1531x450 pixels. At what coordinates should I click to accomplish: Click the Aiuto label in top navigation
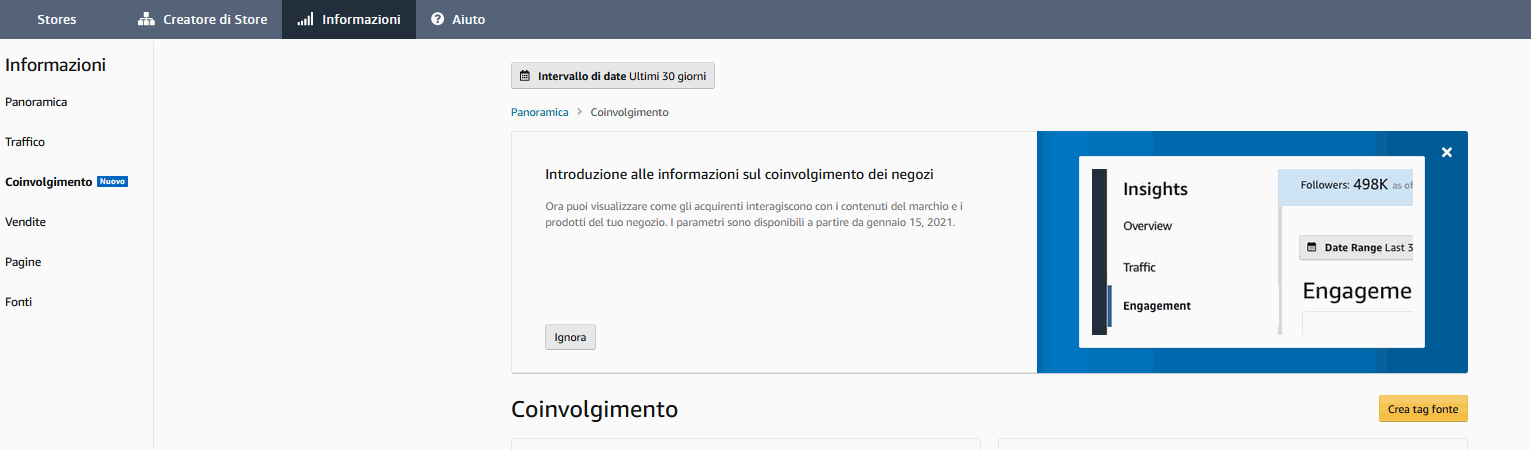468,19
